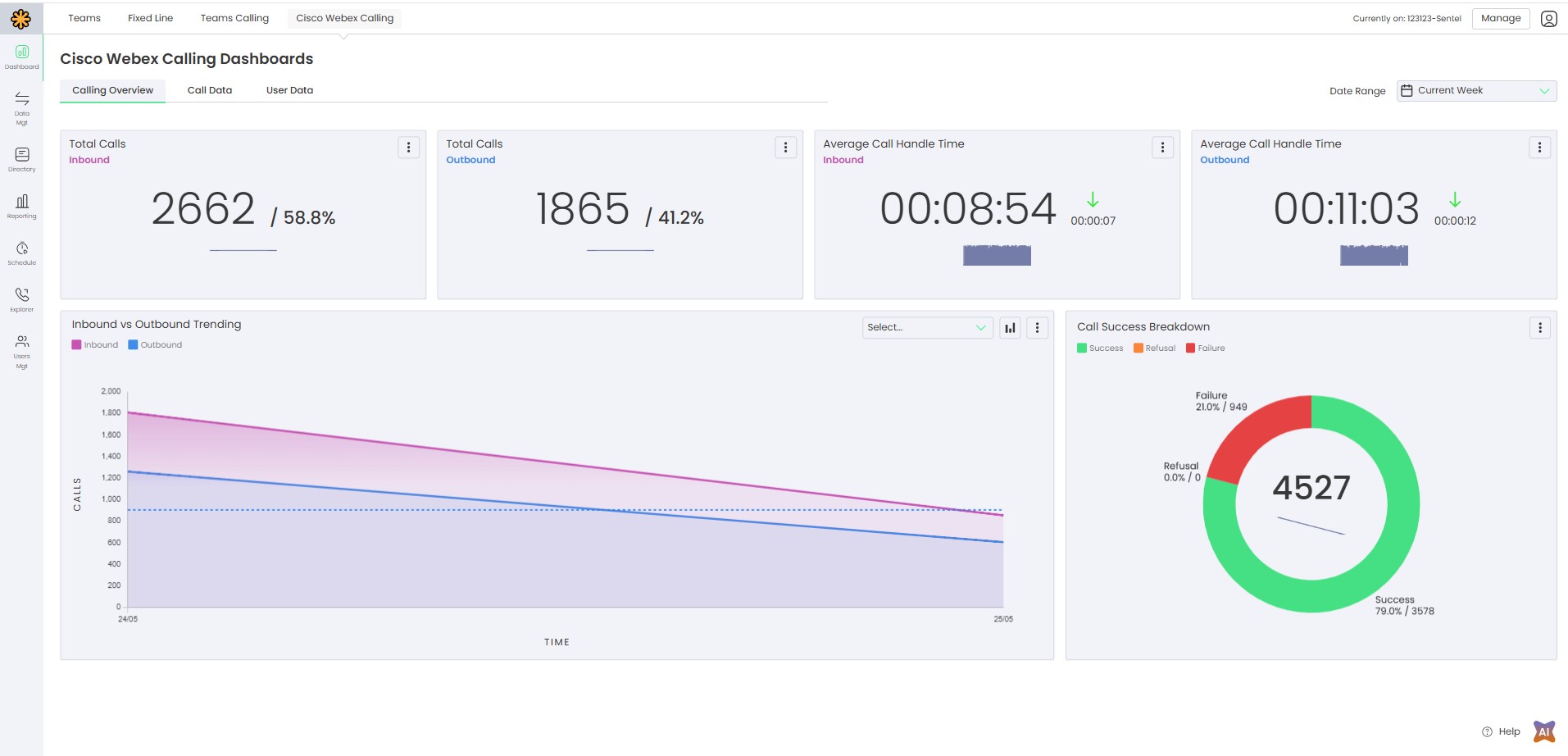
Task: Click the Help question mark icon
Action: (x=1487, y=731)
